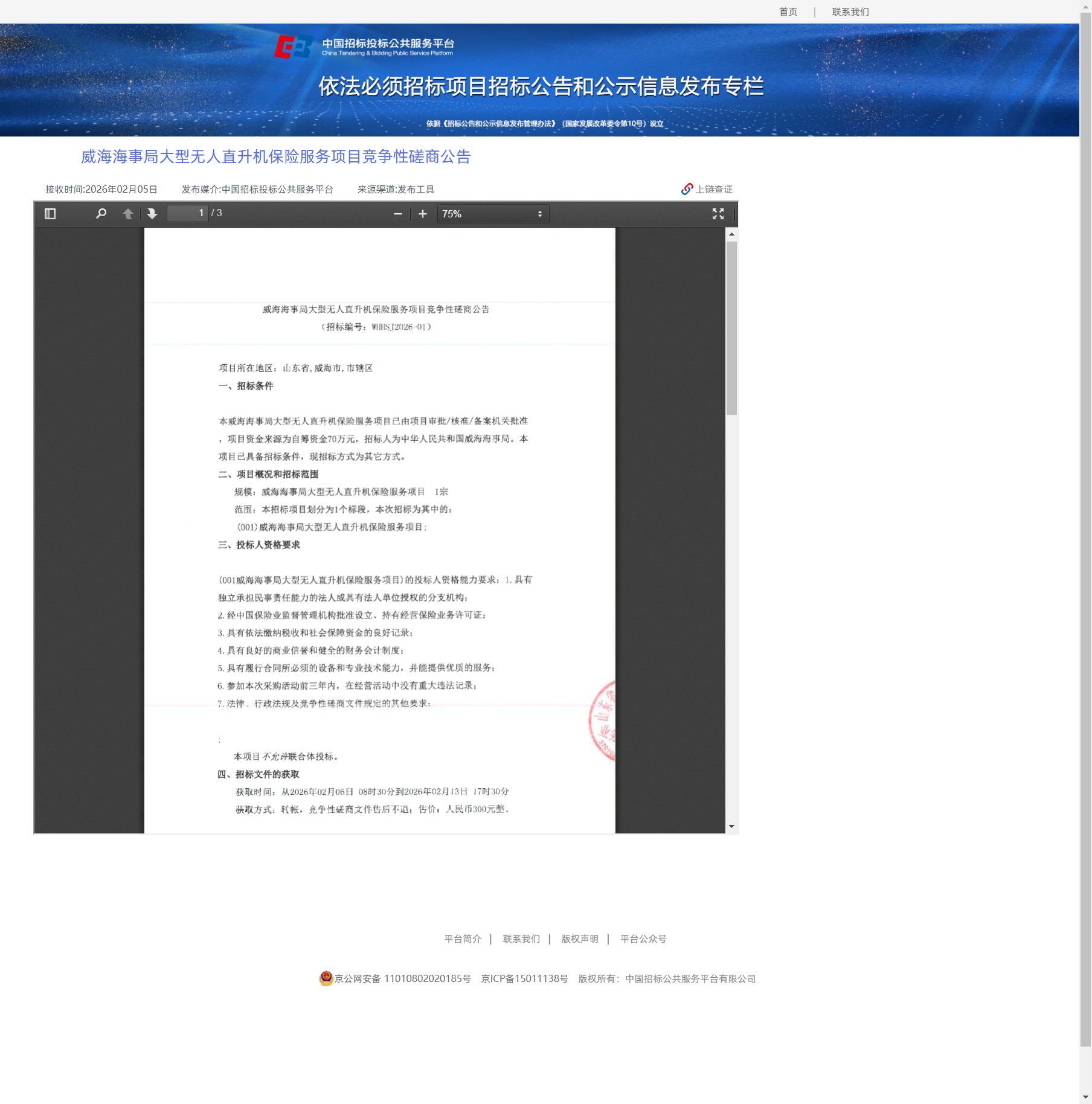Go to previous PDF page arrow
Screen dimensions: 1092x1104
click(128, 214)
